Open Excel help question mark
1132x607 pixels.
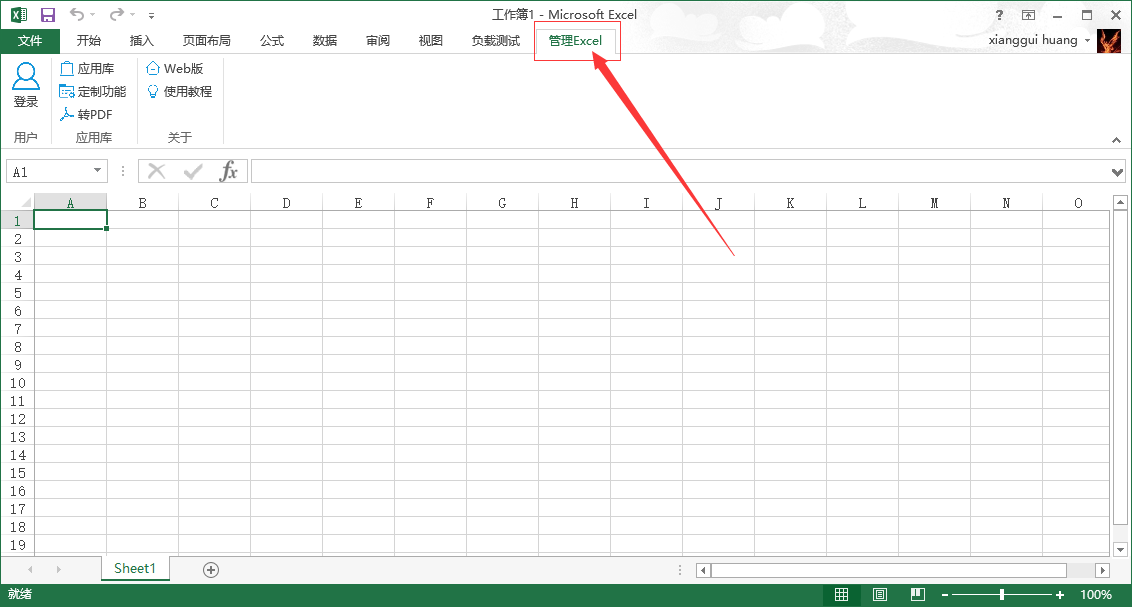(999, 14)
